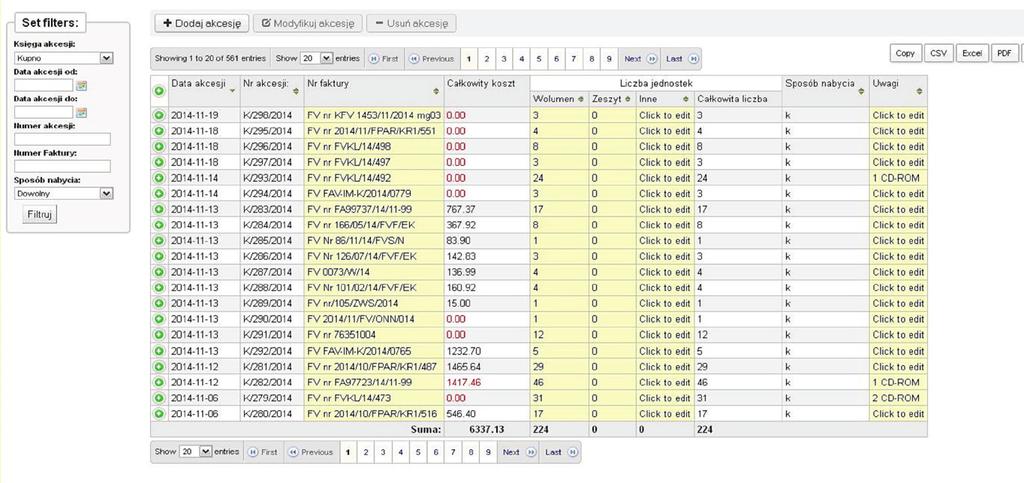This screenshot has height=483, width=1024.
Task: Click Last in the bottom pagination
Action: point(560,452)
